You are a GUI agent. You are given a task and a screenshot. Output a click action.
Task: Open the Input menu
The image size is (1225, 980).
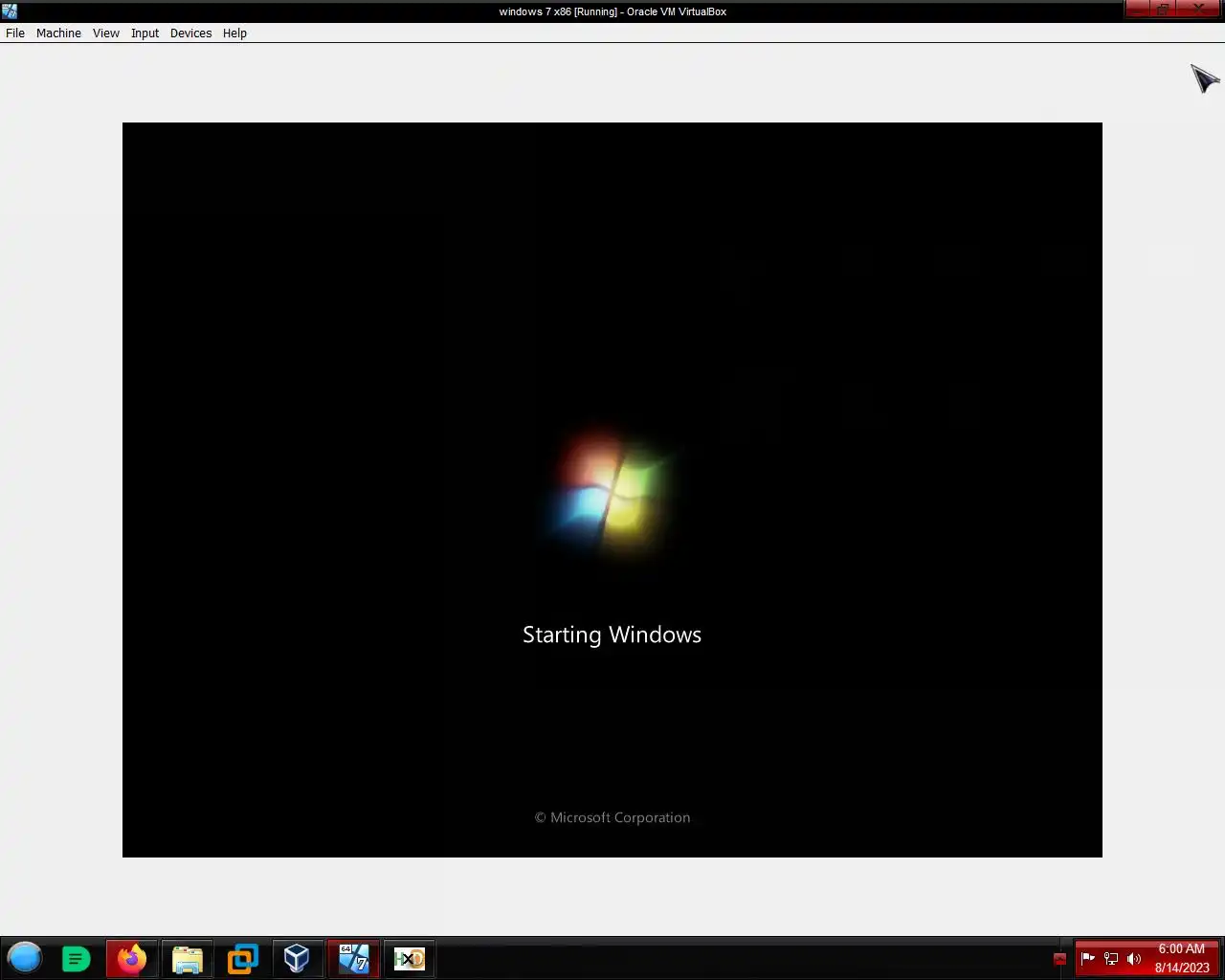click(x=145, y=33)
